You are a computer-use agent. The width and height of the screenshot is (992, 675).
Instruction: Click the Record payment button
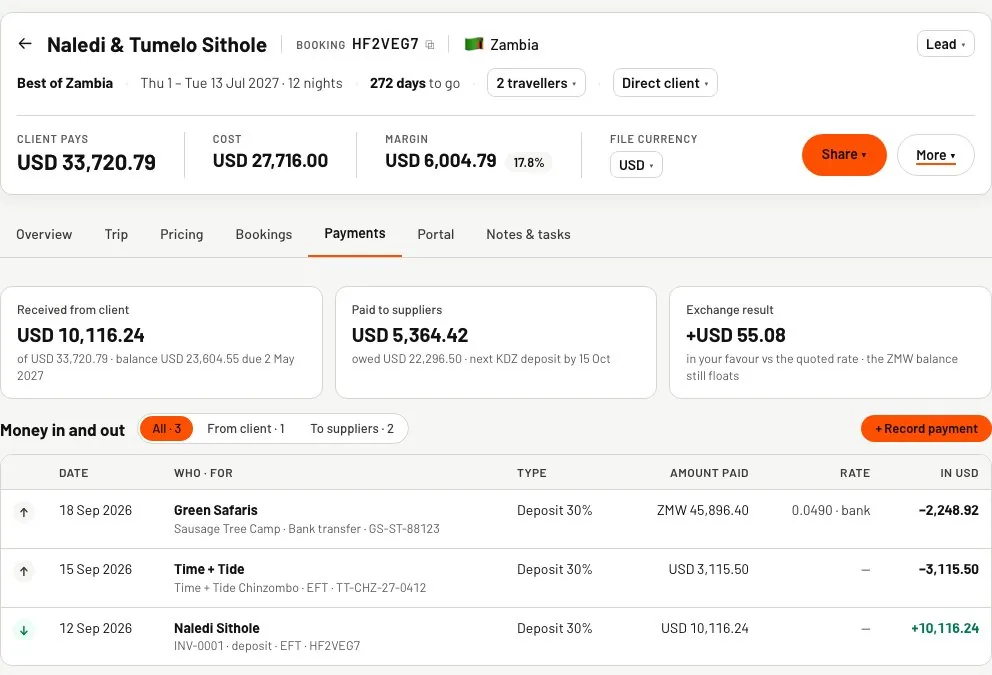point(926,429)
